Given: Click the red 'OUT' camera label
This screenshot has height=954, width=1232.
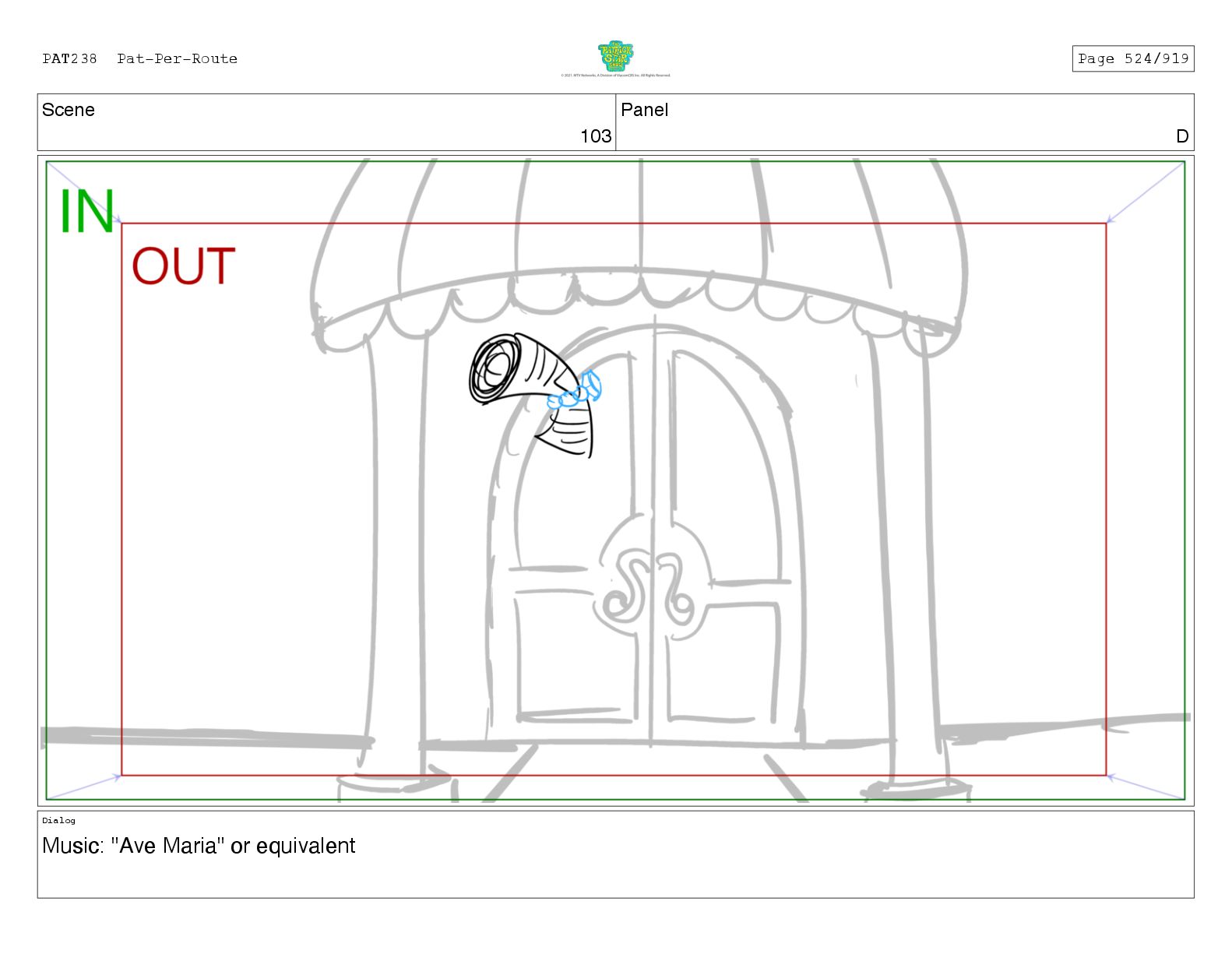Looking at the screenshot, I should click(x=183, y=266).
